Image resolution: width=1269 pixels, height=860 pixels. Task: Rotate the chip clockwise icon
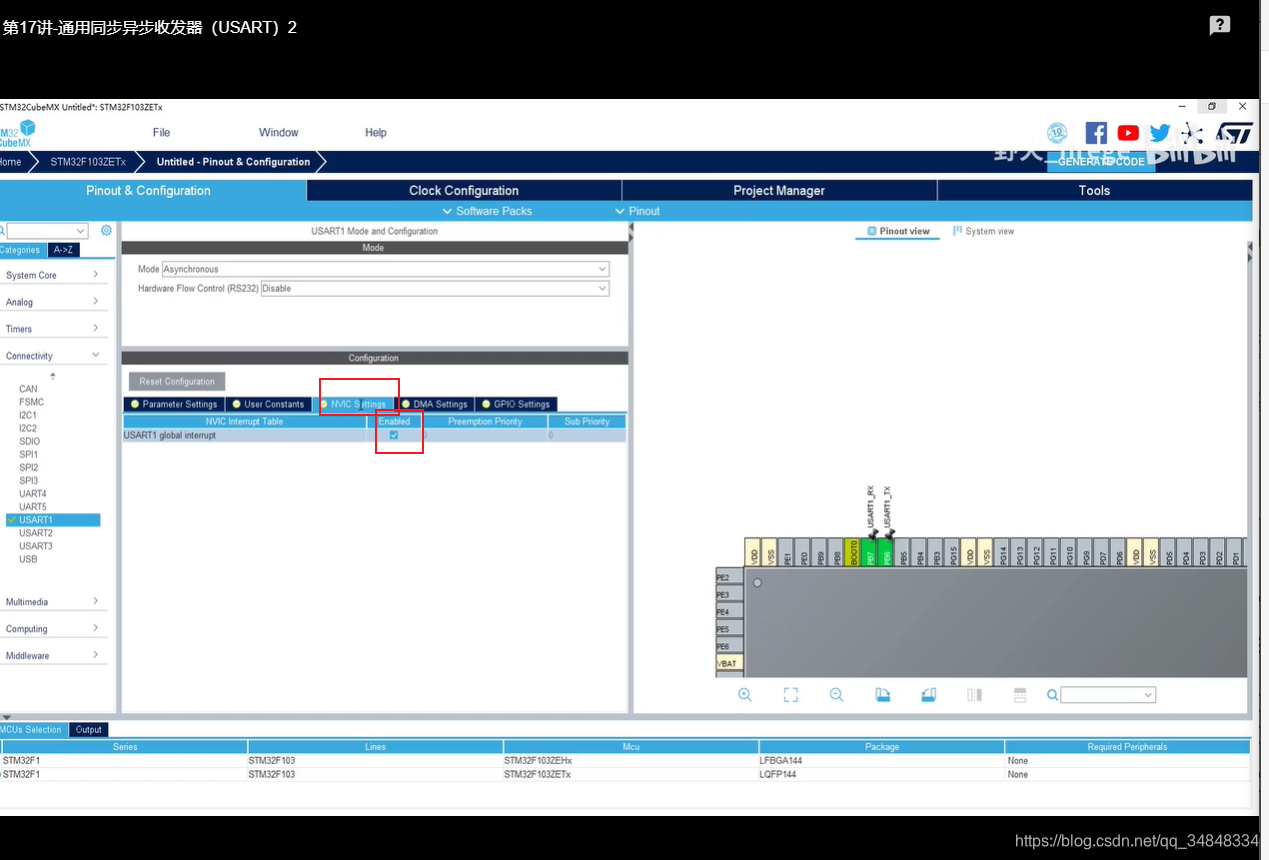tap(883, 695)
